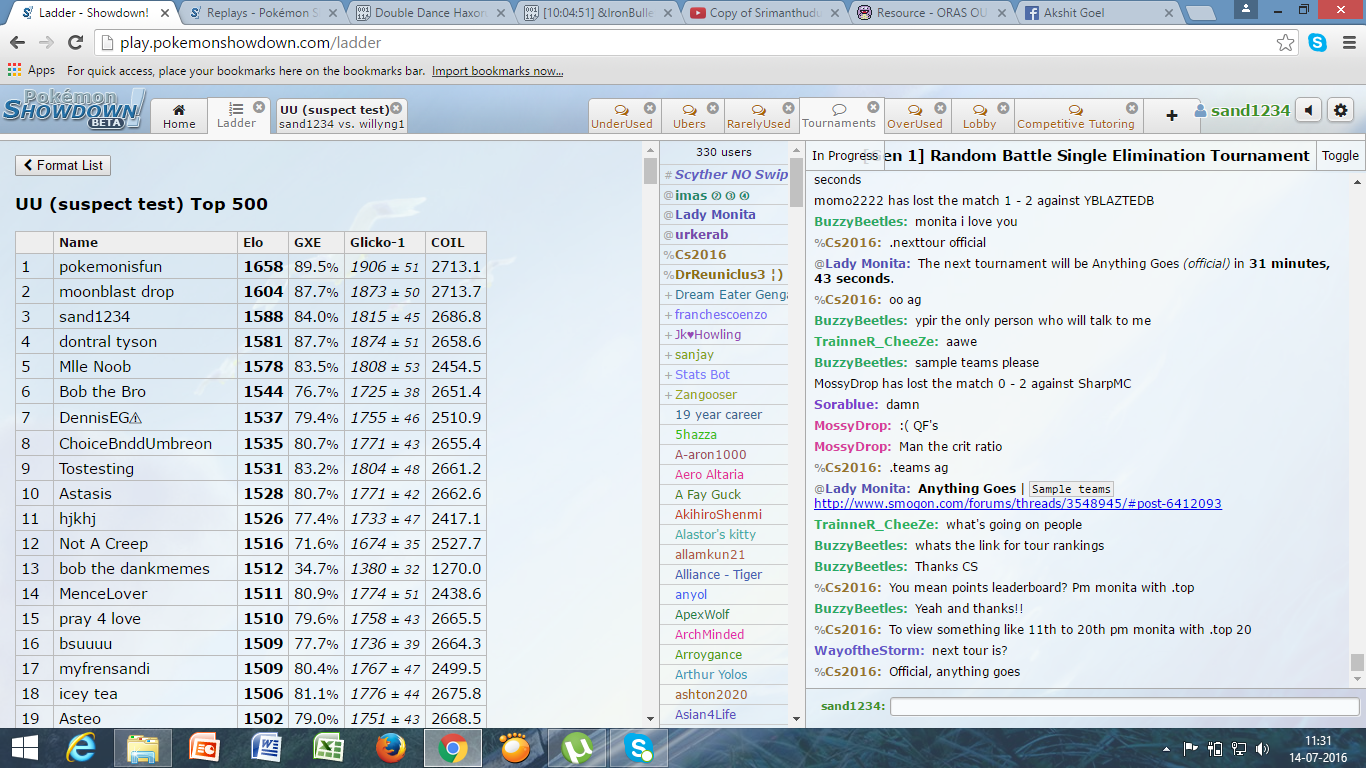Image resolution: width=1366 pixels, height=768 pixels.
Task: Open the Showdown sound volume icon
Action: coord(1308,111)
